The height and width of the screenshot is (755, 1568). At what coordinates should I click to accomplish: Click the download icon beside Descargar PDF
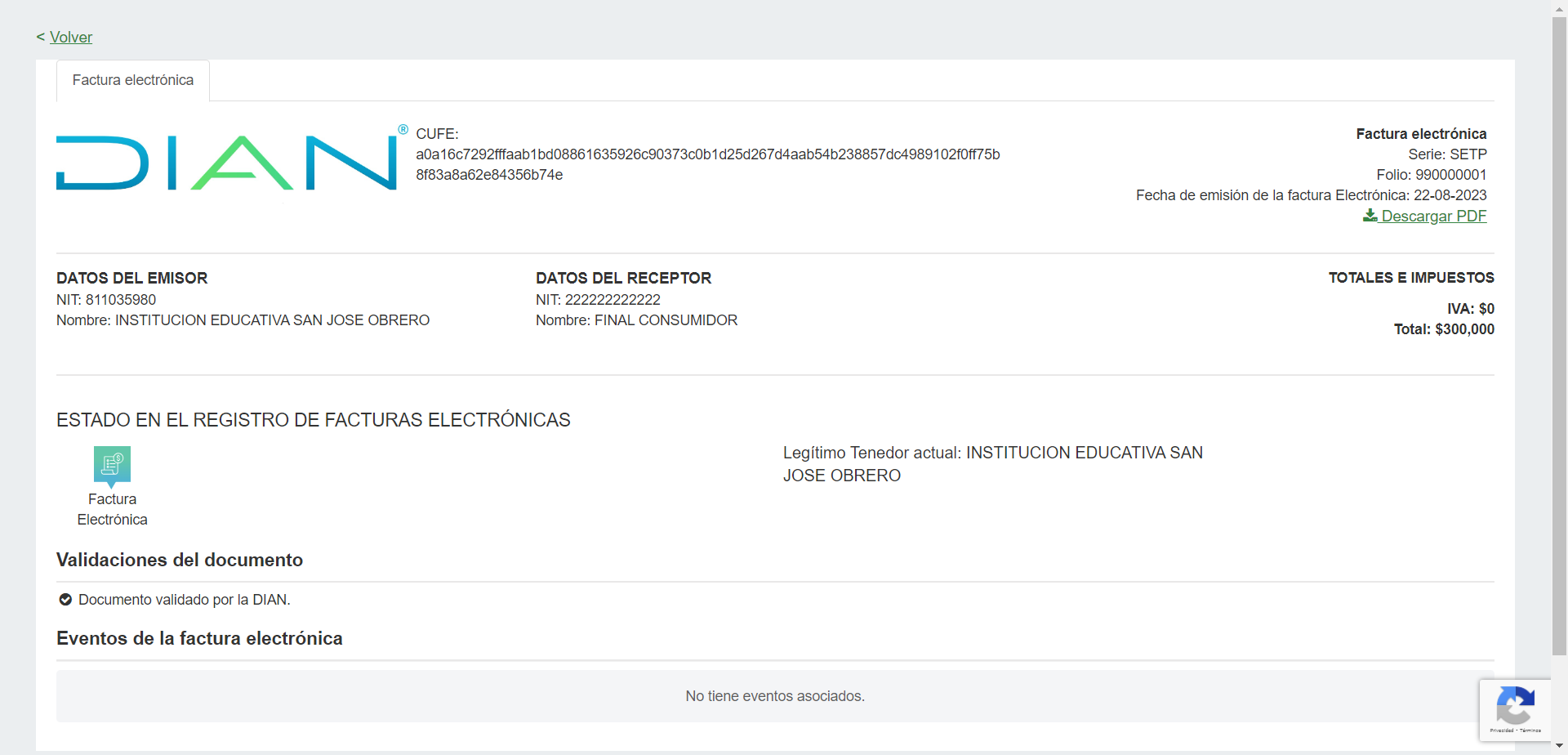click(x=1370, y=216)
